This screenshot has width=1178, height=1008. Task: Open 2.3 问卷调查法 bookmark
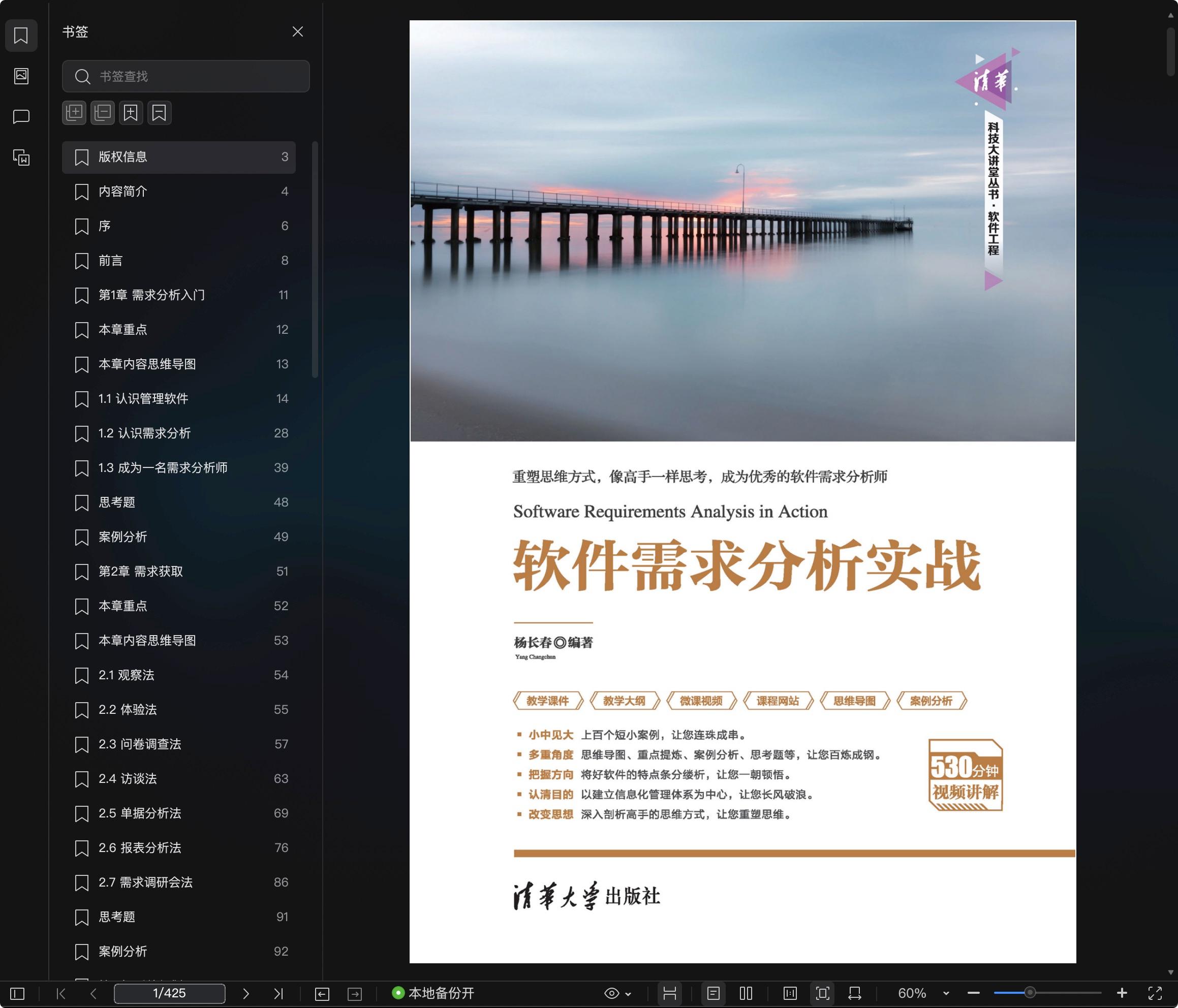pyautogui.click(x=178, y=744)
